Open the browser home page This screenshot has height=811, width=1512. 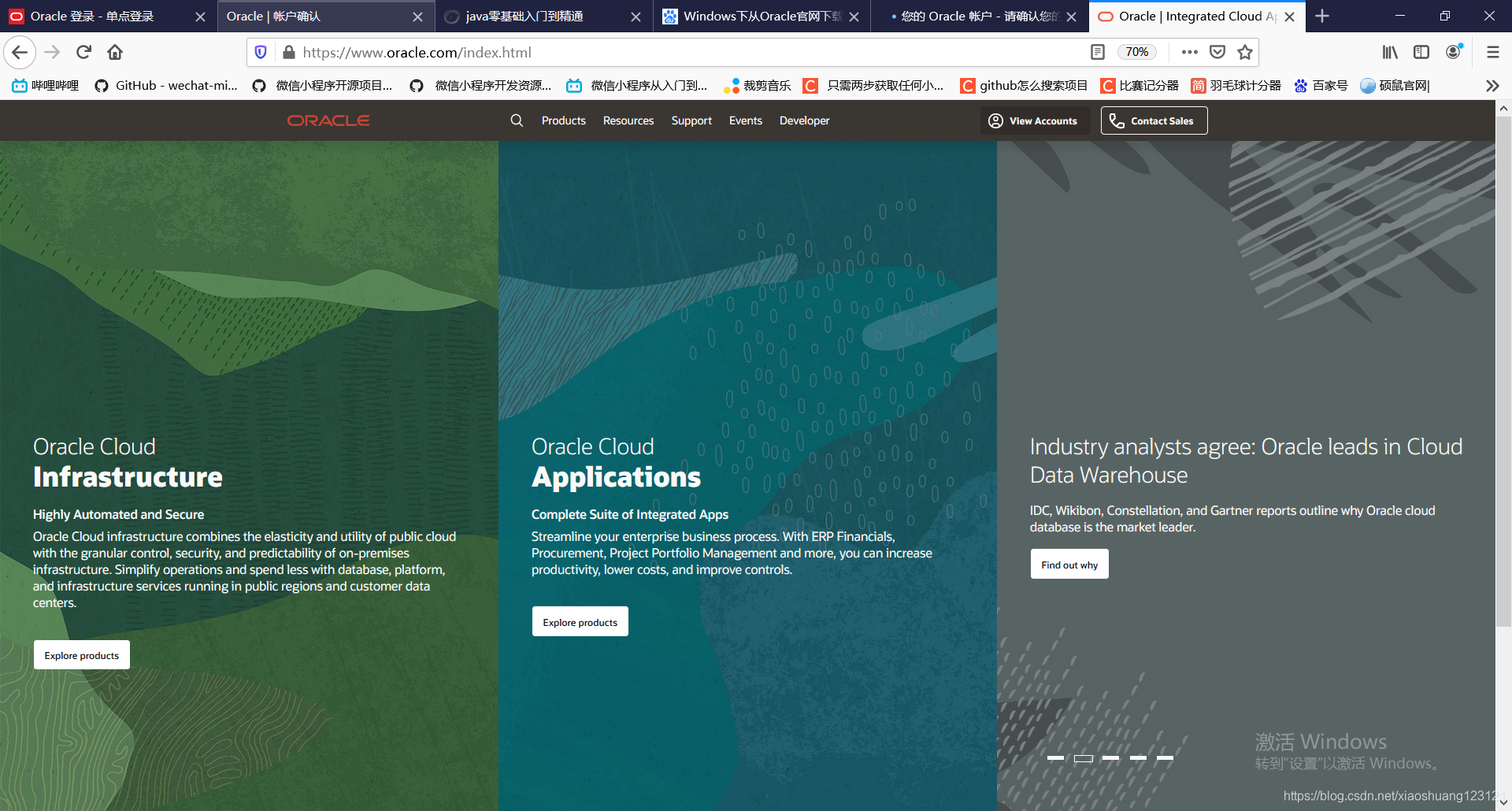pyautogui.click(x=115, y=53)
